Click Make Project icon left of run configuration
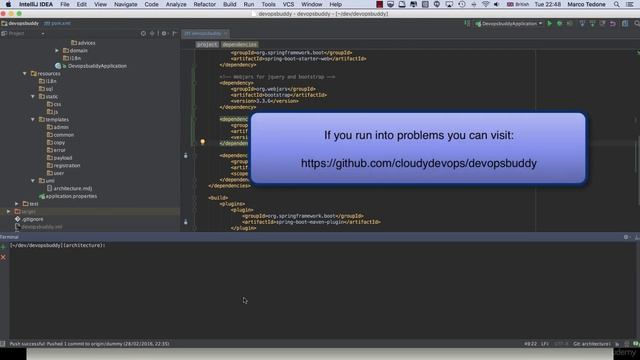The image size is (640, 360). coord(467,24)
